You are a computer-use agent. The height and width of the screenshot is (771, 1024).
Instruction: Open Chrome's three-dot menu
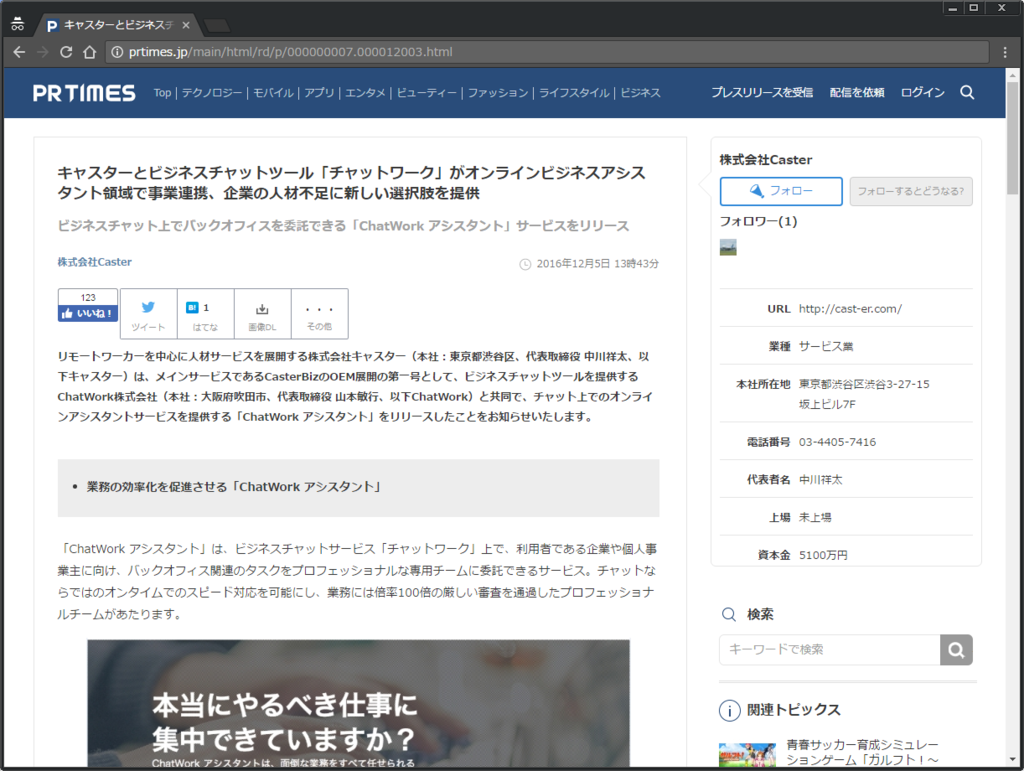pos(1005,52)
